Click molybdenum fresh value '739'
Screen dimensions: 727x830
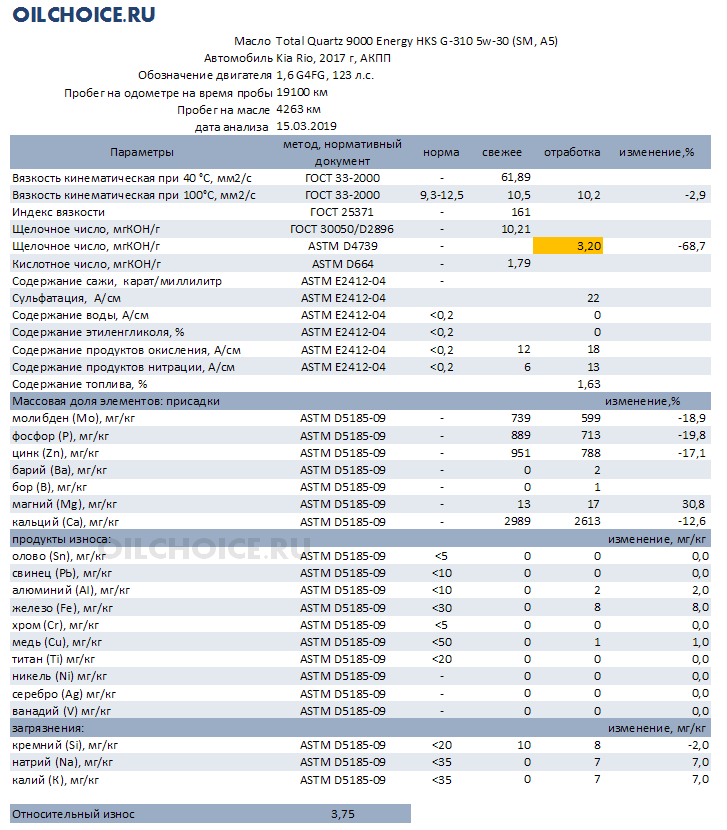pyautogui.click(x=520, y=418)
